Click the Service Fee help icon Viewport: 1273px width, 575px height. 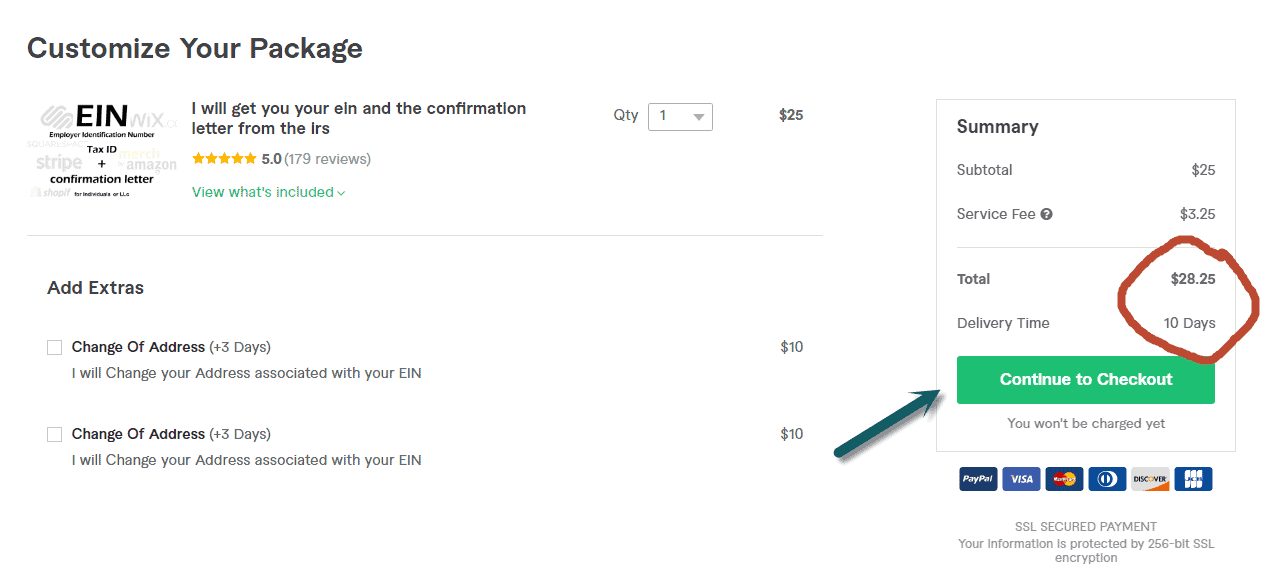pos(1046,214)
